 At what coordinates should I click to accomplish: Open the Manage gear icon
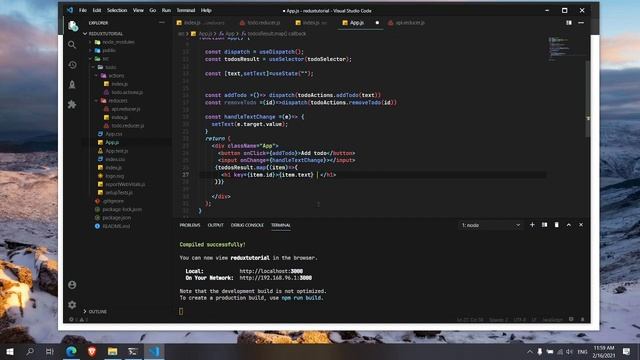coord(72,304)
